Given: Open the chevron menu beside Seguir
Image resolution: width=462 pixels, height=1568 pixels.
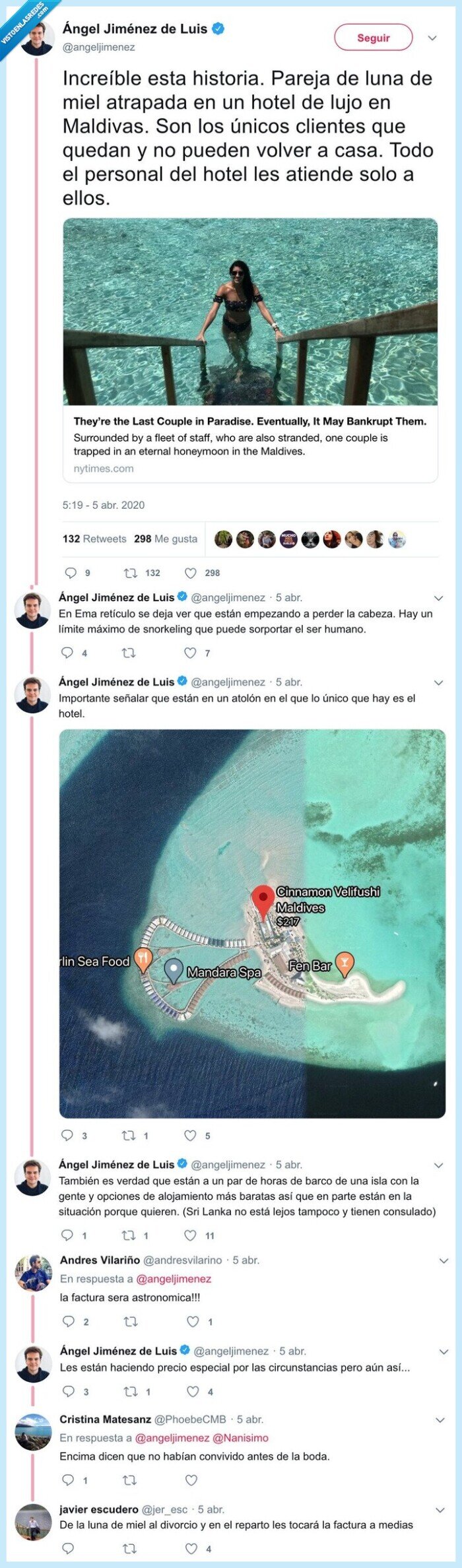Looking at the screenshot, I should pos(432,38).
